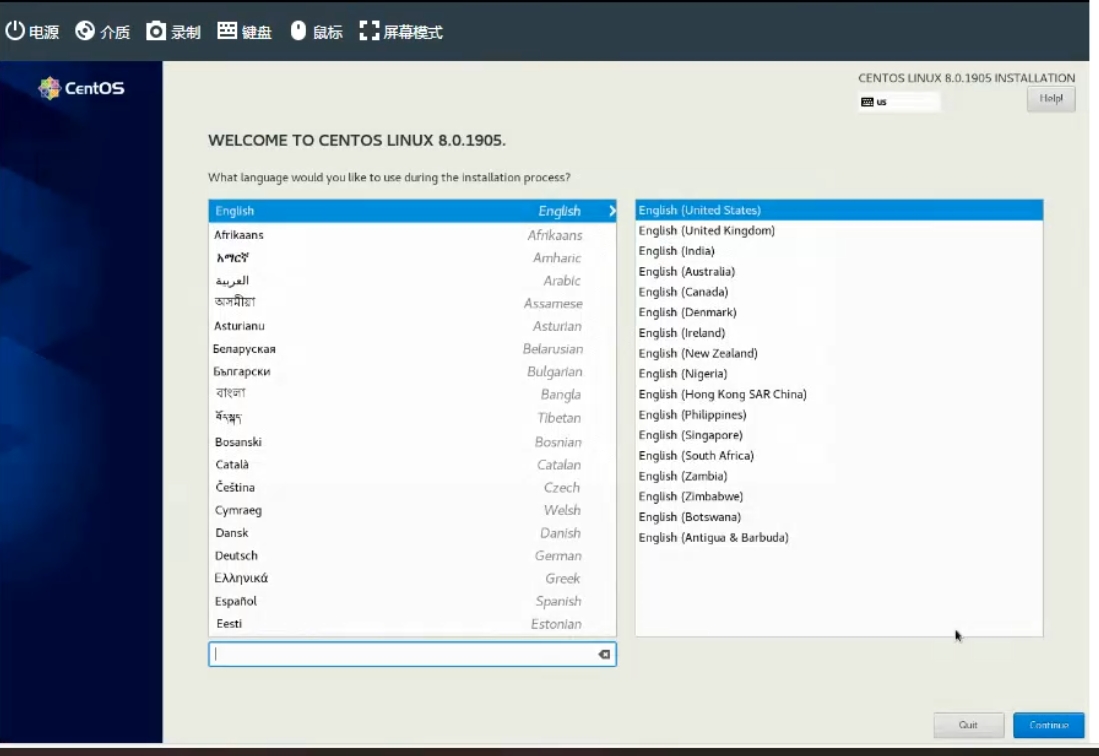
Task: Open the 介质 media menu
Action: [102, 32]
